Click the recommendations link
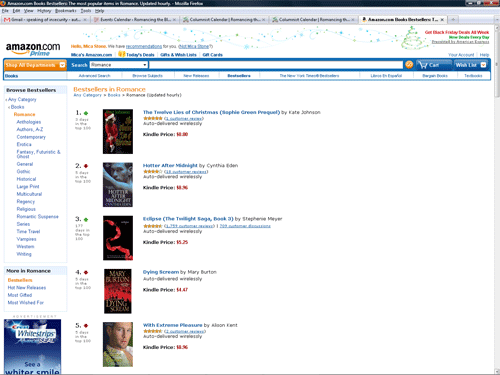Image resolution: width=500 pixels, height=375 pixels. [144, 46]
